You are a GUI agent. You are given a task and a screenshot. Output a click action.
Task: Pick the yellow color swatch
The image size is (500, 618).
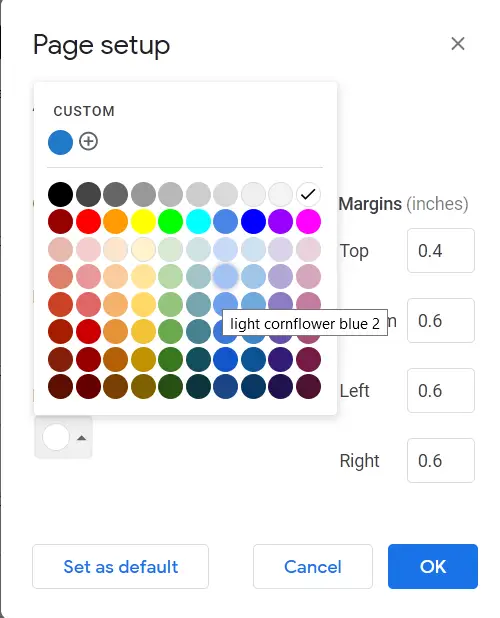click(x=143, y=222)
